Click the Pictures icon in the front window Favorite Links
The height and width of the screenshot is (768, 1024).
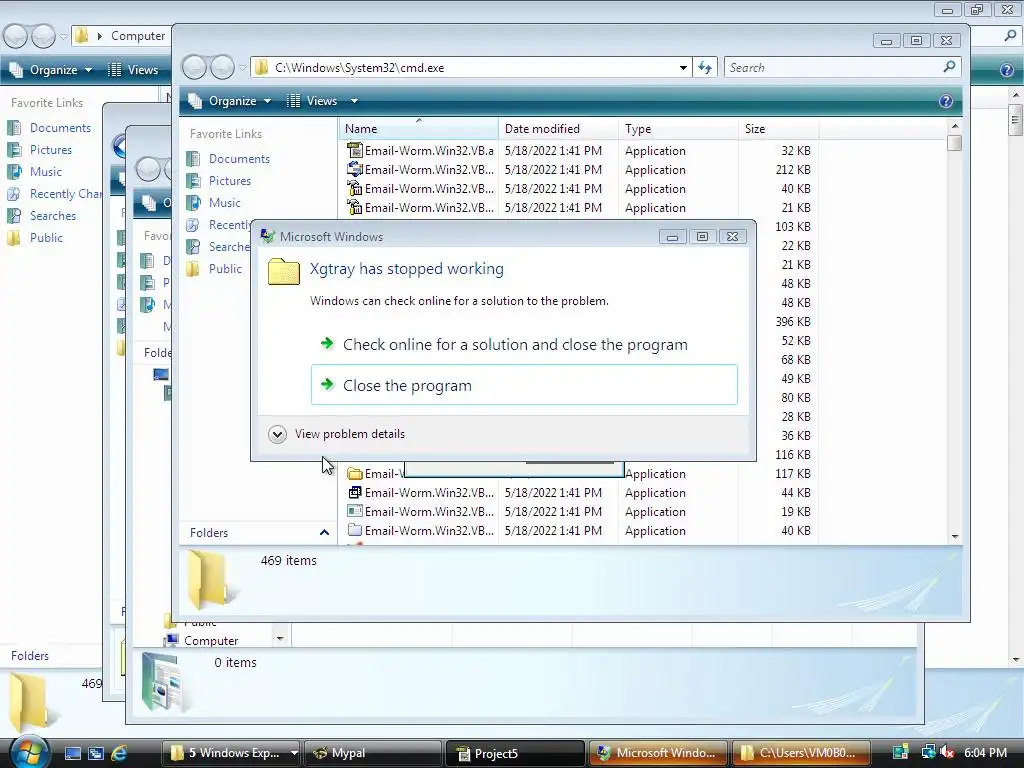[x=193, y=181]
